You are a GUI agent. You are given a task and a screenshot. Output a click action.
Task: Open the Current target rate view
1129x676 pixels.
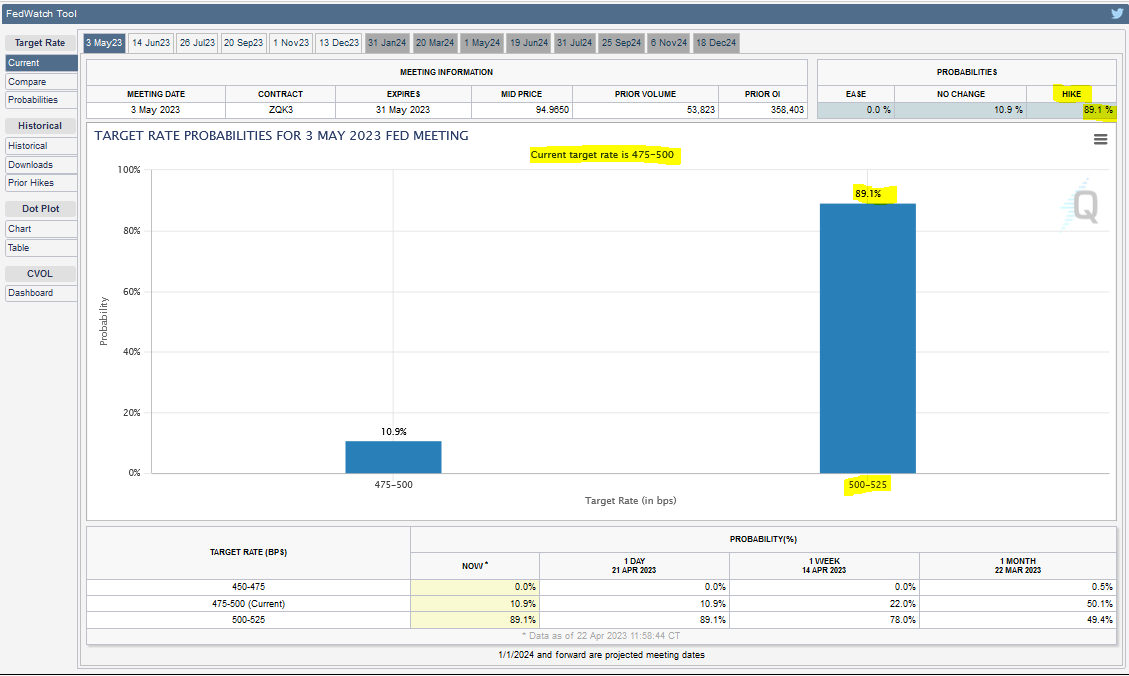[41, 63]
